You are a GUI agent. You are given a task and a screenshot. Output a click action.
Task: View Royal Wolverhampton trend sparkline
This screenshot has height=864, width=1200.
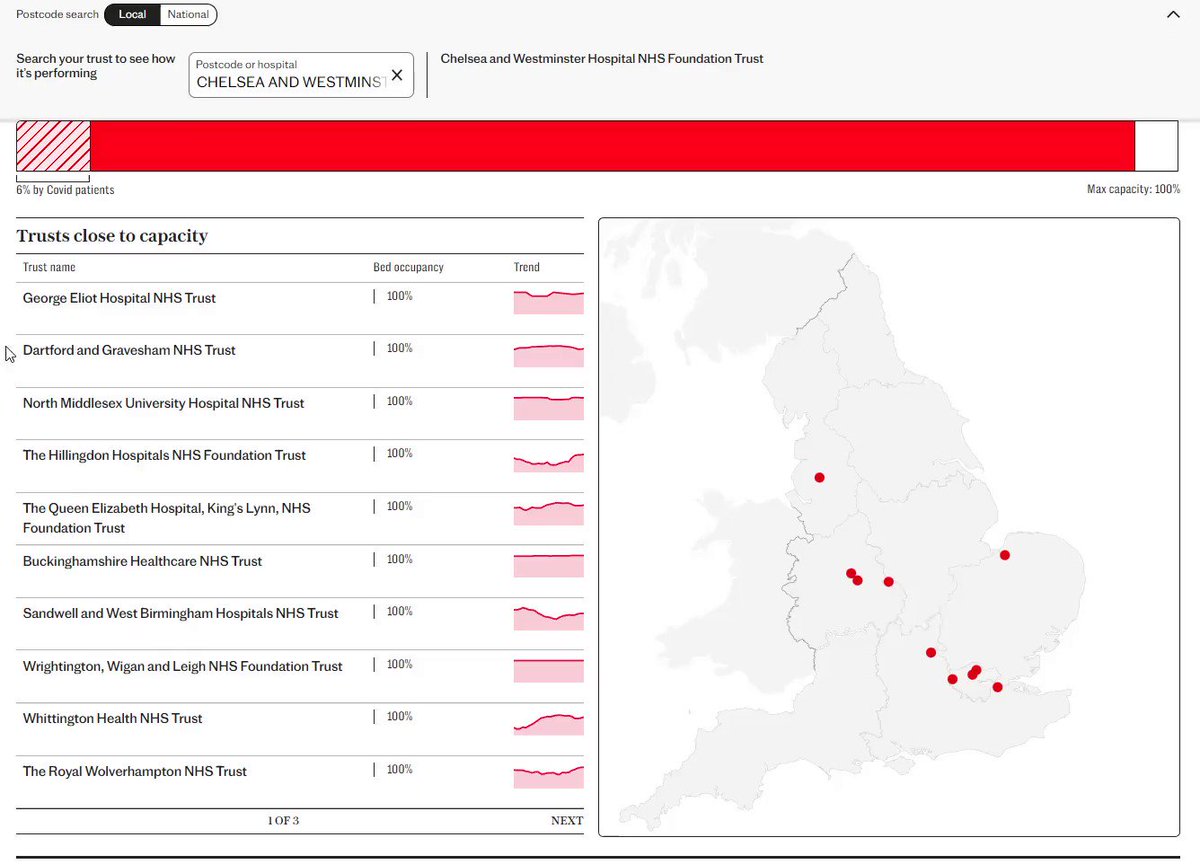(548, 776)
